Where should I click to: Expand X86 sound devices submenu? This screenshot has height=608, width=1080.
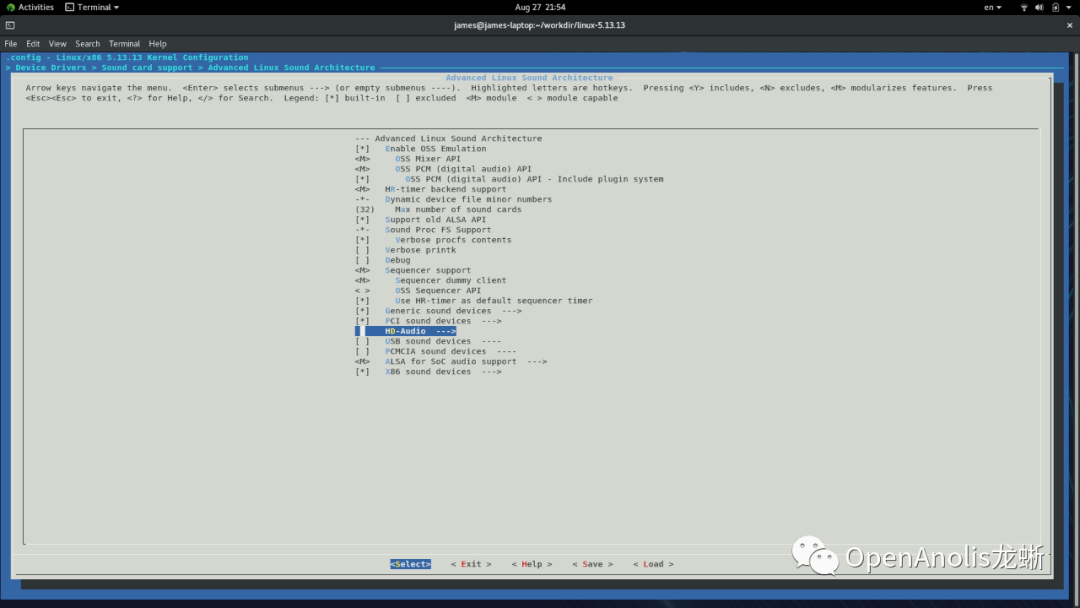pyautogui.click(x=428, y=372)
